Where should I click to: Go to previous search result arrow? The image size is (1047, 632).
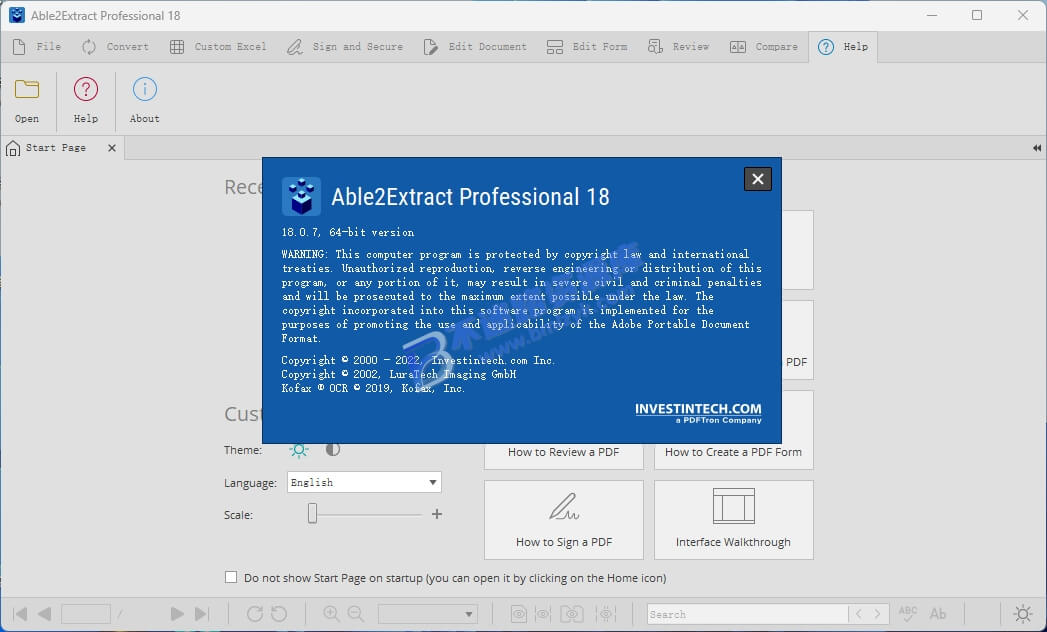tap(859, 614)
